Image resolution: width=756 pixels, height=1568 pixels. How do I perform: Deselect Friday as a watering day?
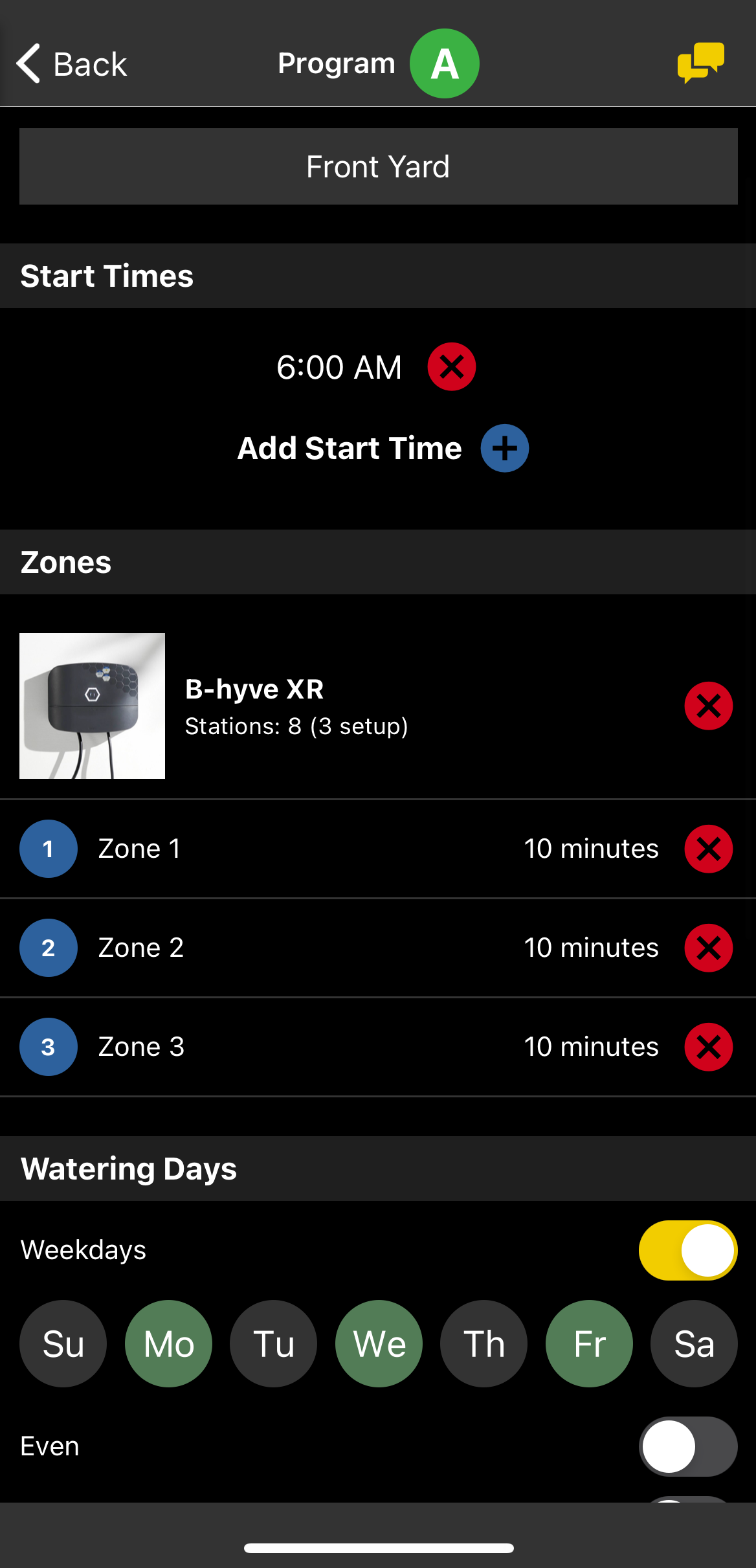point(589,1343)
